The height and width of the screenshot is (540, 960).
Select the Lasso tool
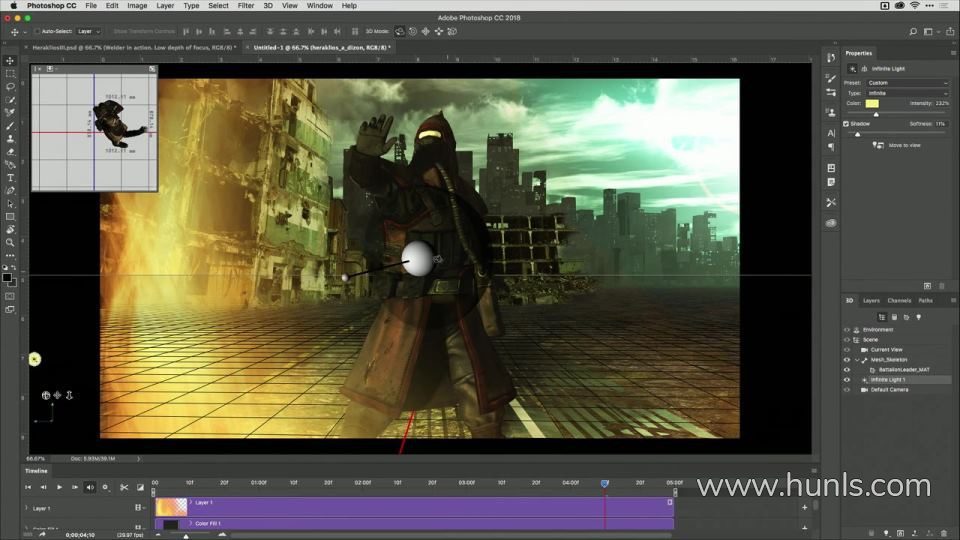click(10, 86)
